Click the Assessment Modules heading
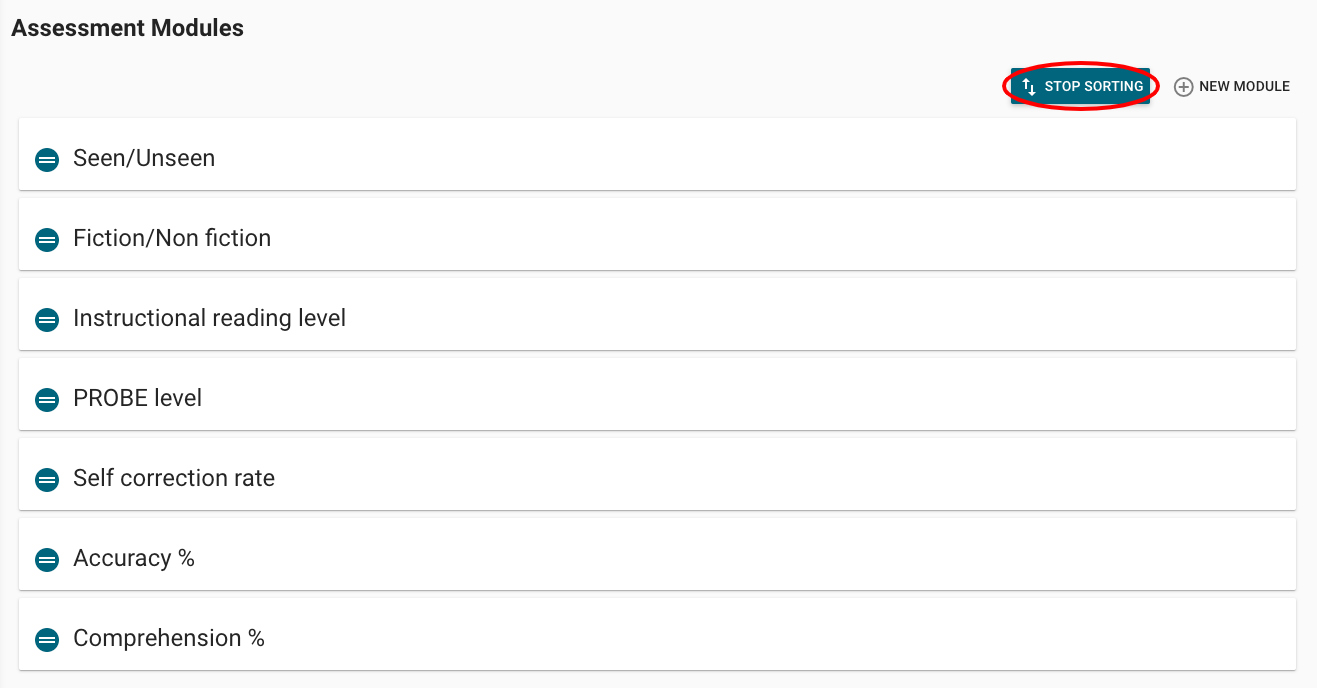The width and height of the screenshot is (1317, 688). pyautogui.click(x=127, y=28)
